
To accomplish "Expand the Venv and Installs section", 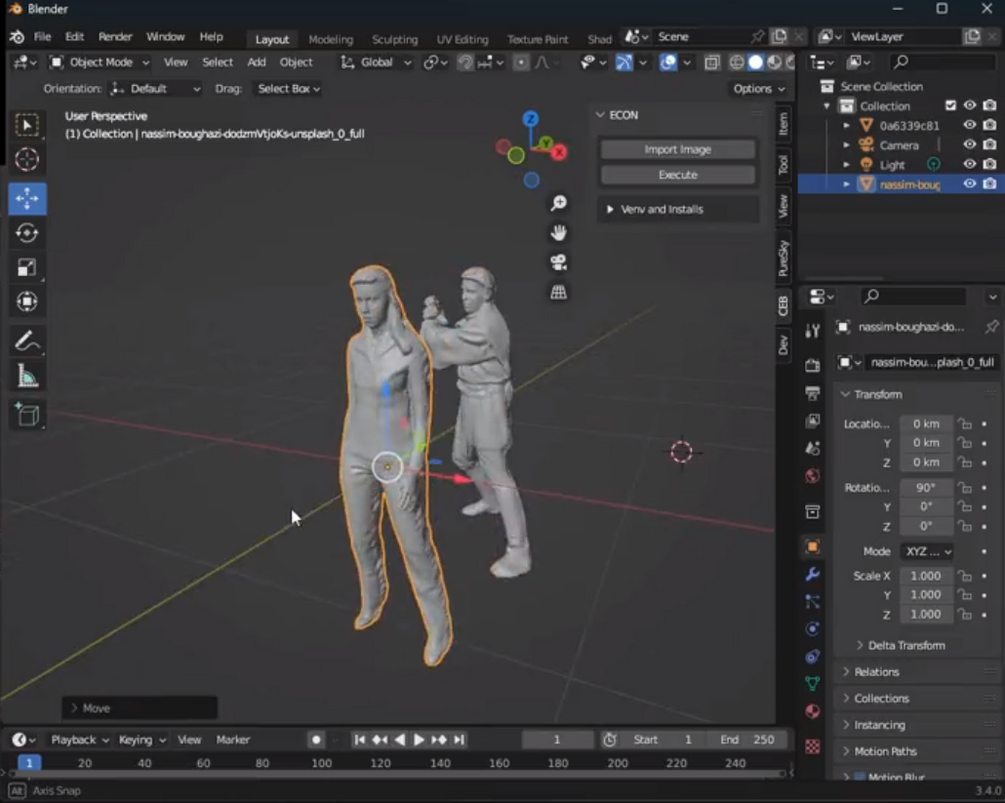I will point(678,210).
